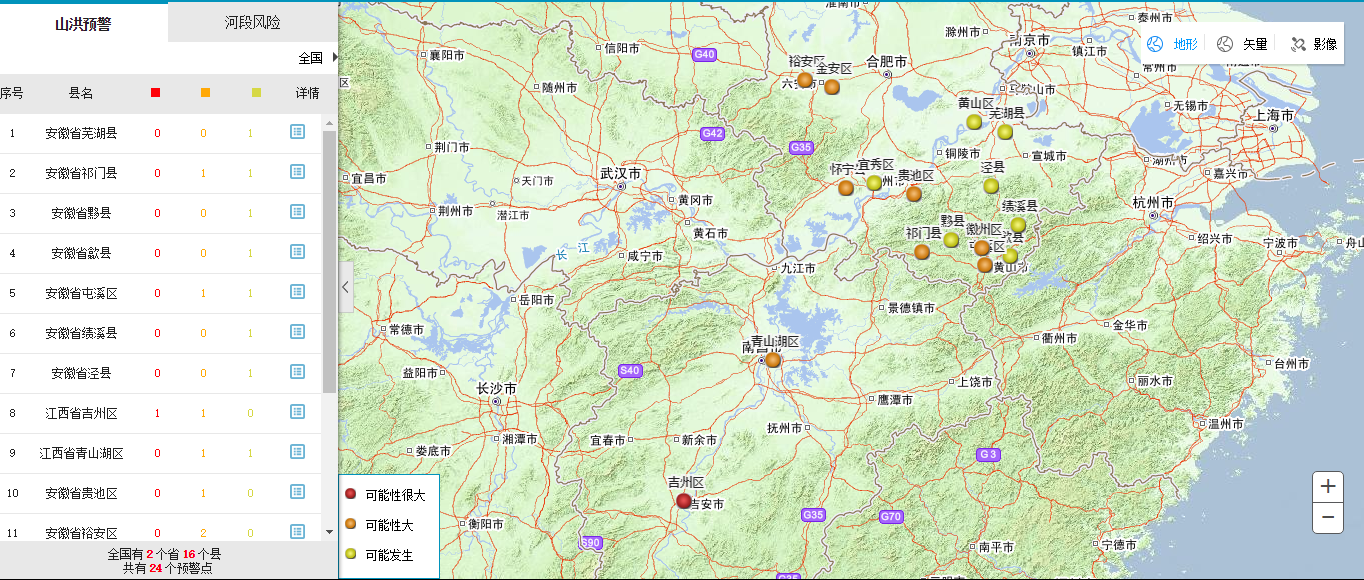Open details icon for 江西省吉州区
The image size is (1364, 580).
coord(297,412)
